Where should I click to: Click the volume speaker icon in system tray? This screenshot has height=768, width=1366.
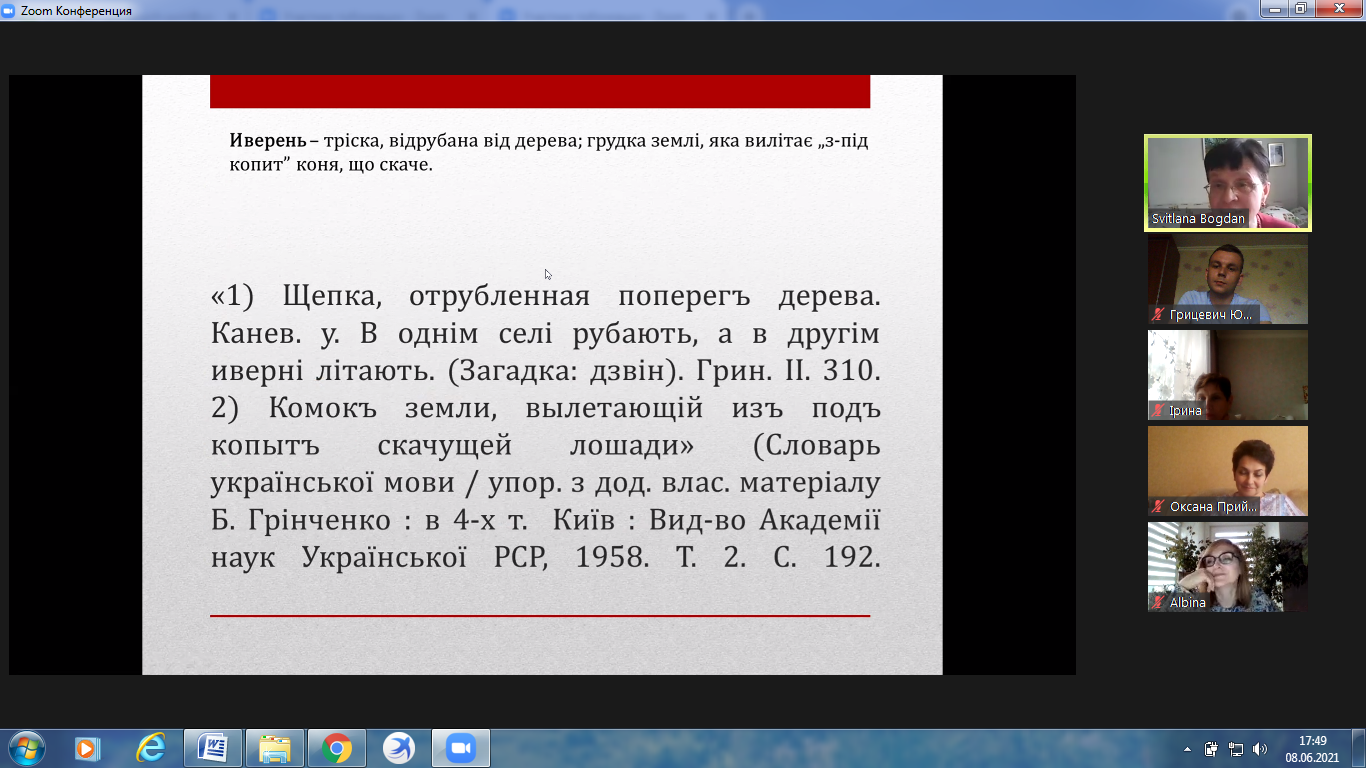[1259, 748]
